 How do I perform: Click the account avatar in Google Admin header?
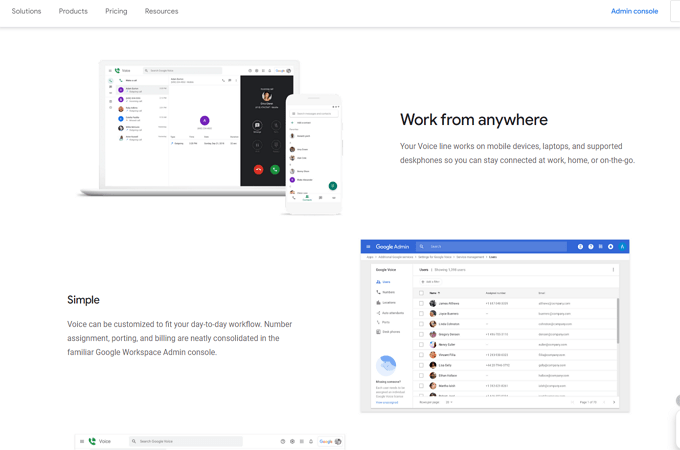[x=622, y=247]
